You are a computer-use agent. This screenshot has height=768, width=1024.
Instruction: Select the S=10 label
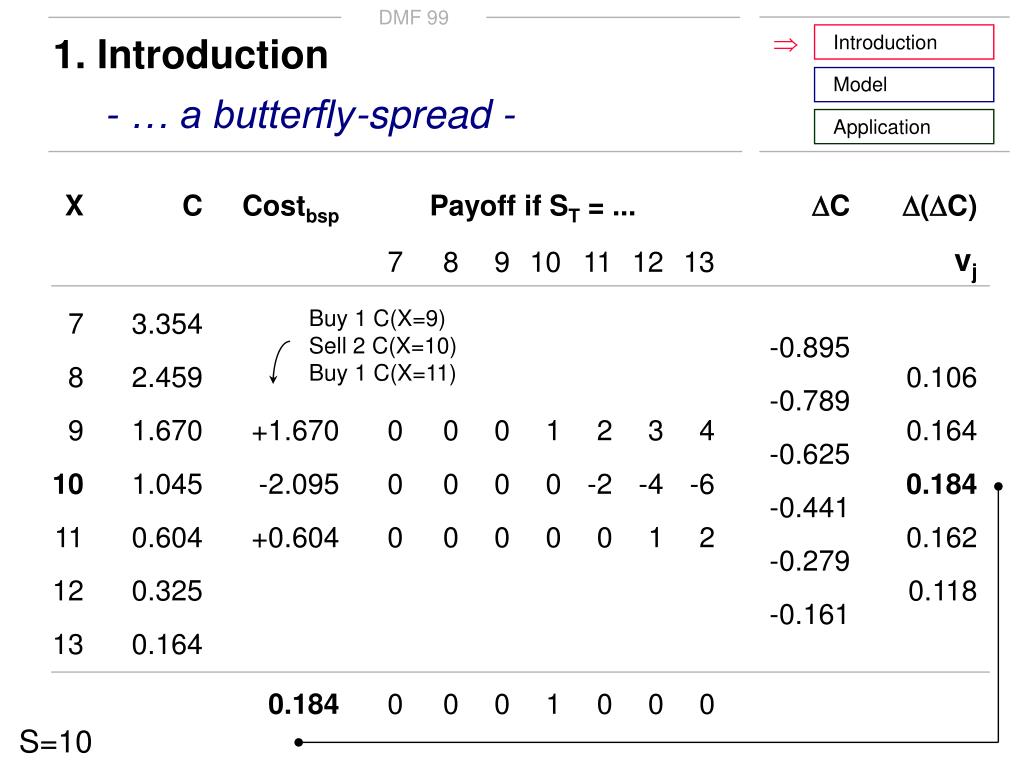tap(56, 743)
